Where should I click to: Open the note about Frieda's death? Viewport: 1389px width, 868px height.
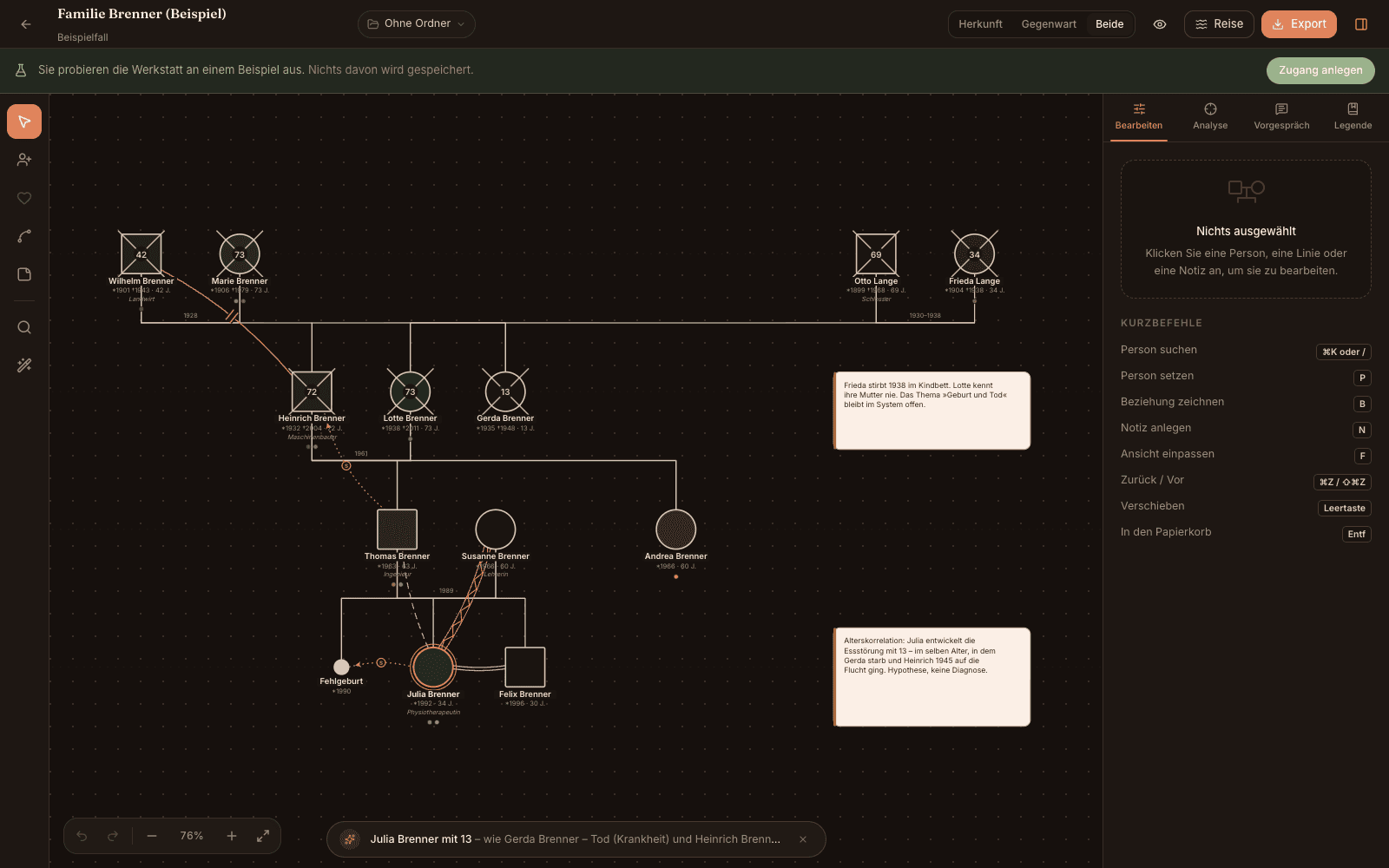(931, 411)
